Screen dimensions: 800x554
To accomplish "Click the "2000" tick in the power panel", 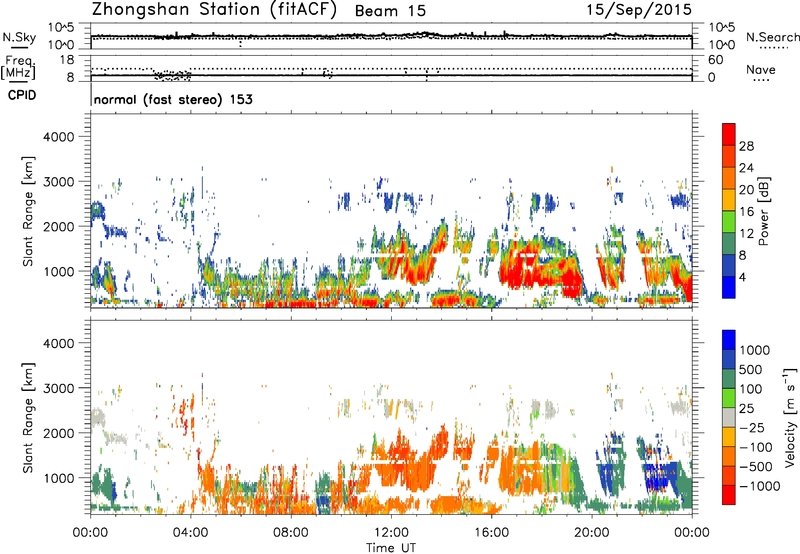I will tap(58, 226).
